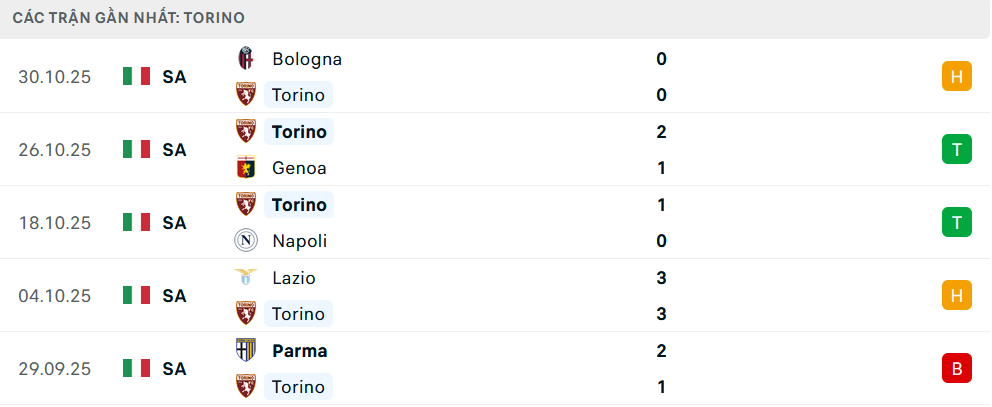Open the Napoli team link
Screen dimensions: 992x407
click(299, 241)
